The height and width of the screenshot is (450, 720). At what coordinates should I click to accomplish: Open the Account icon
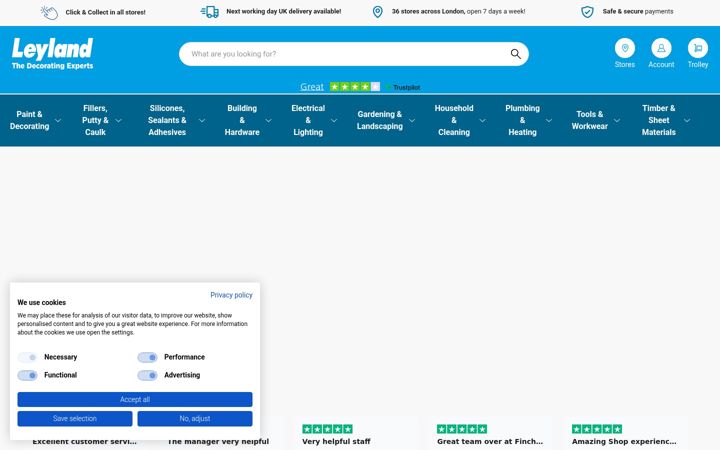[661, 48]
